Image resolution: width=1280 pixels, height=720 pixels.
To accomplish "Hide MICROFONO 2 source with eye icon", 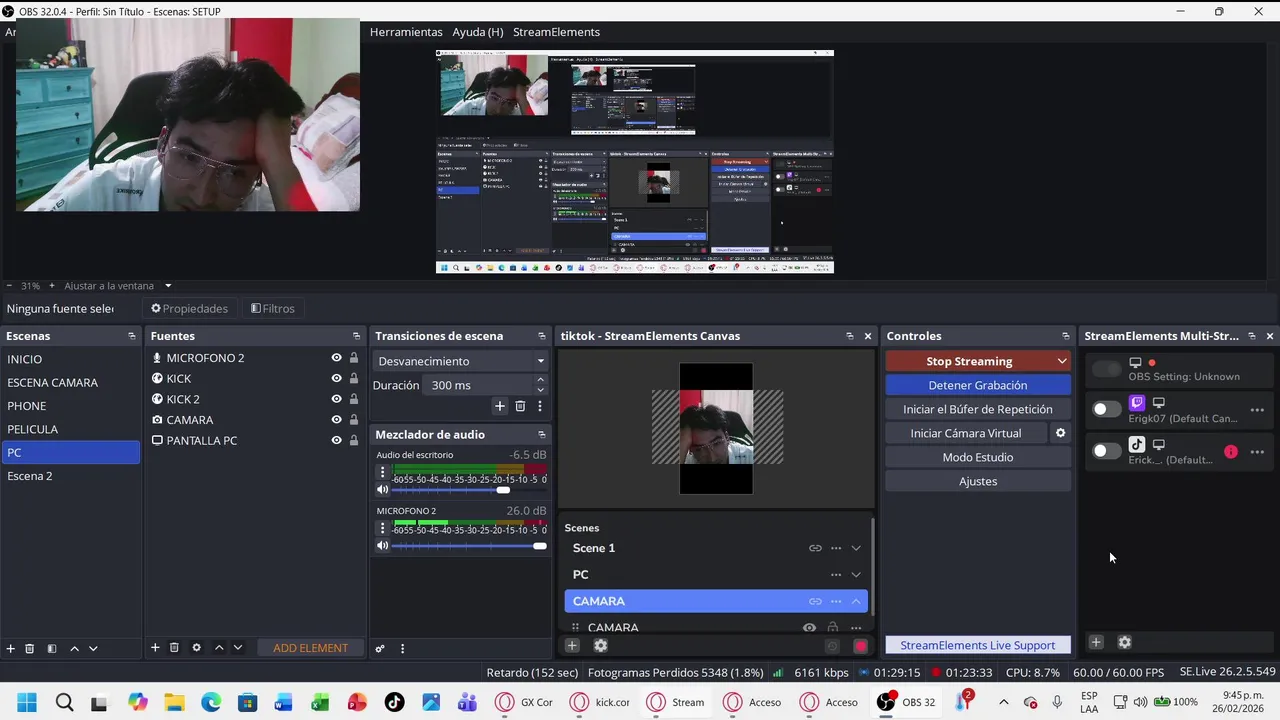I will pos(336,358).
